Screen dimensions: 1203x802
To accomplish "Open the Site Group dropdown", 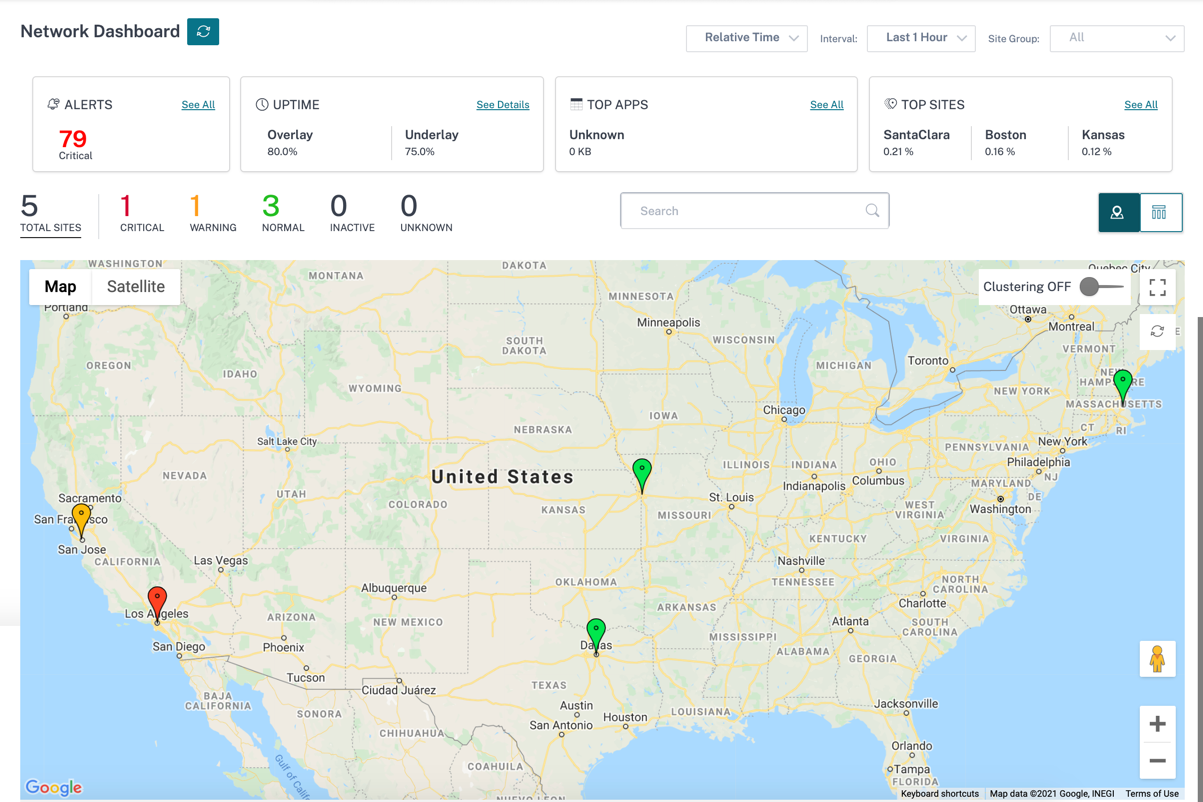I will 1117,38.
